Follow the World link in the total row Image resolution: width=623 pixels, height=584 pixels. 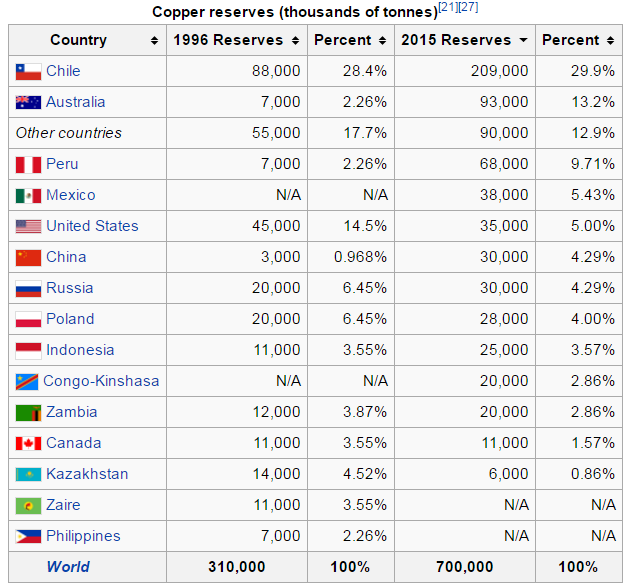(68, 567)
